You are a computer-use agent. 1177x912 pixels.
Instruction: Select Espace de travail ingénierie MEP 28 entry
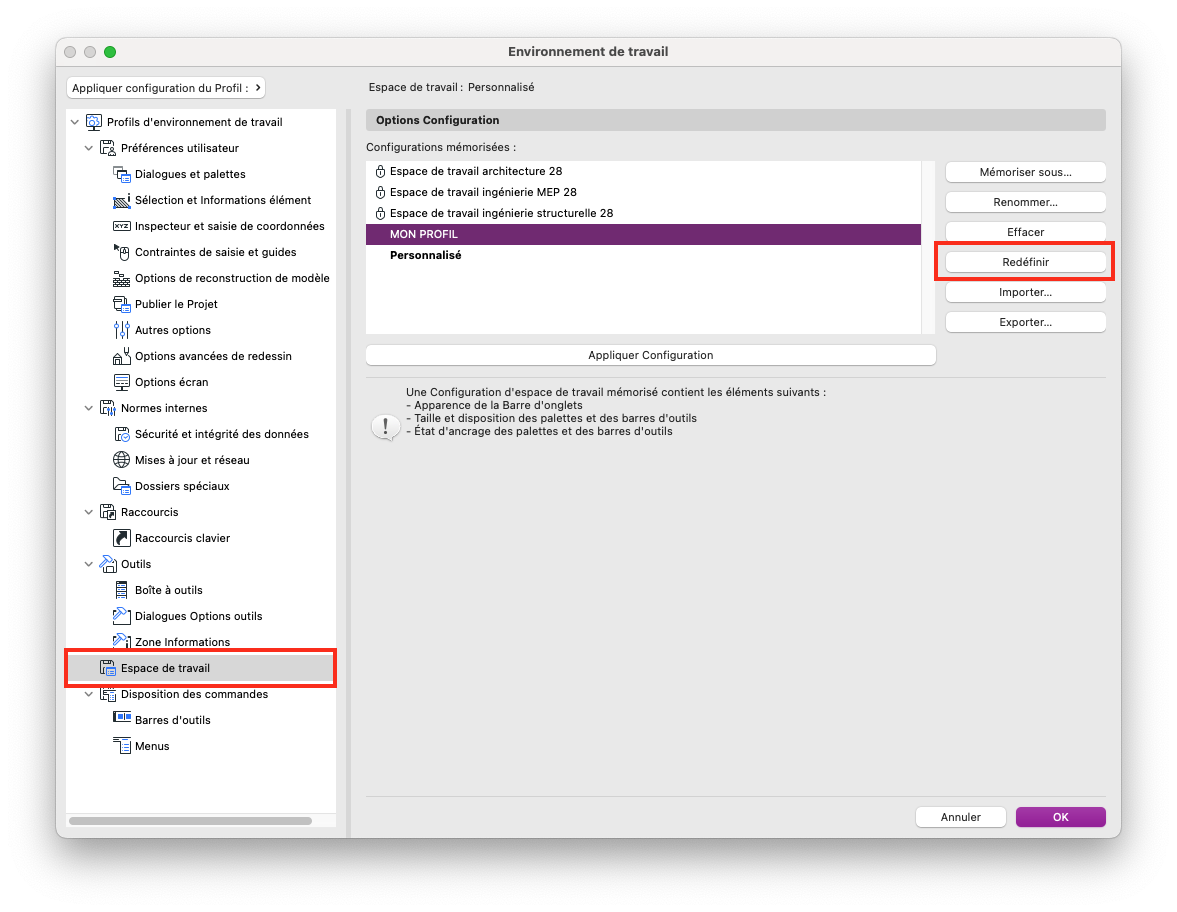(643, 192)
